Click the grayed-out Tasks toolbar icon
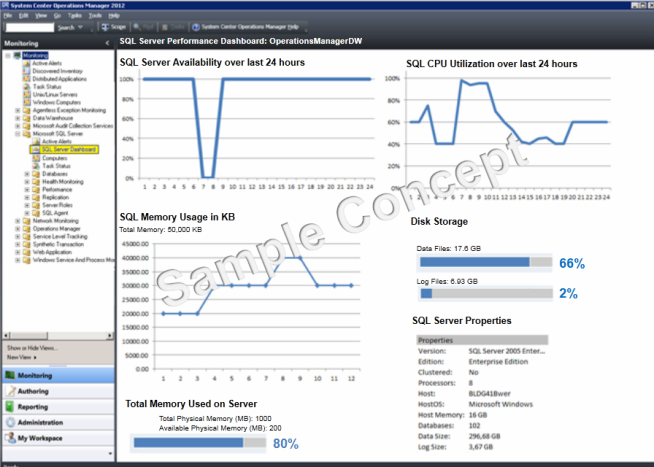The image size is (654, 467). pyautogui.click(x=165, y=27)
